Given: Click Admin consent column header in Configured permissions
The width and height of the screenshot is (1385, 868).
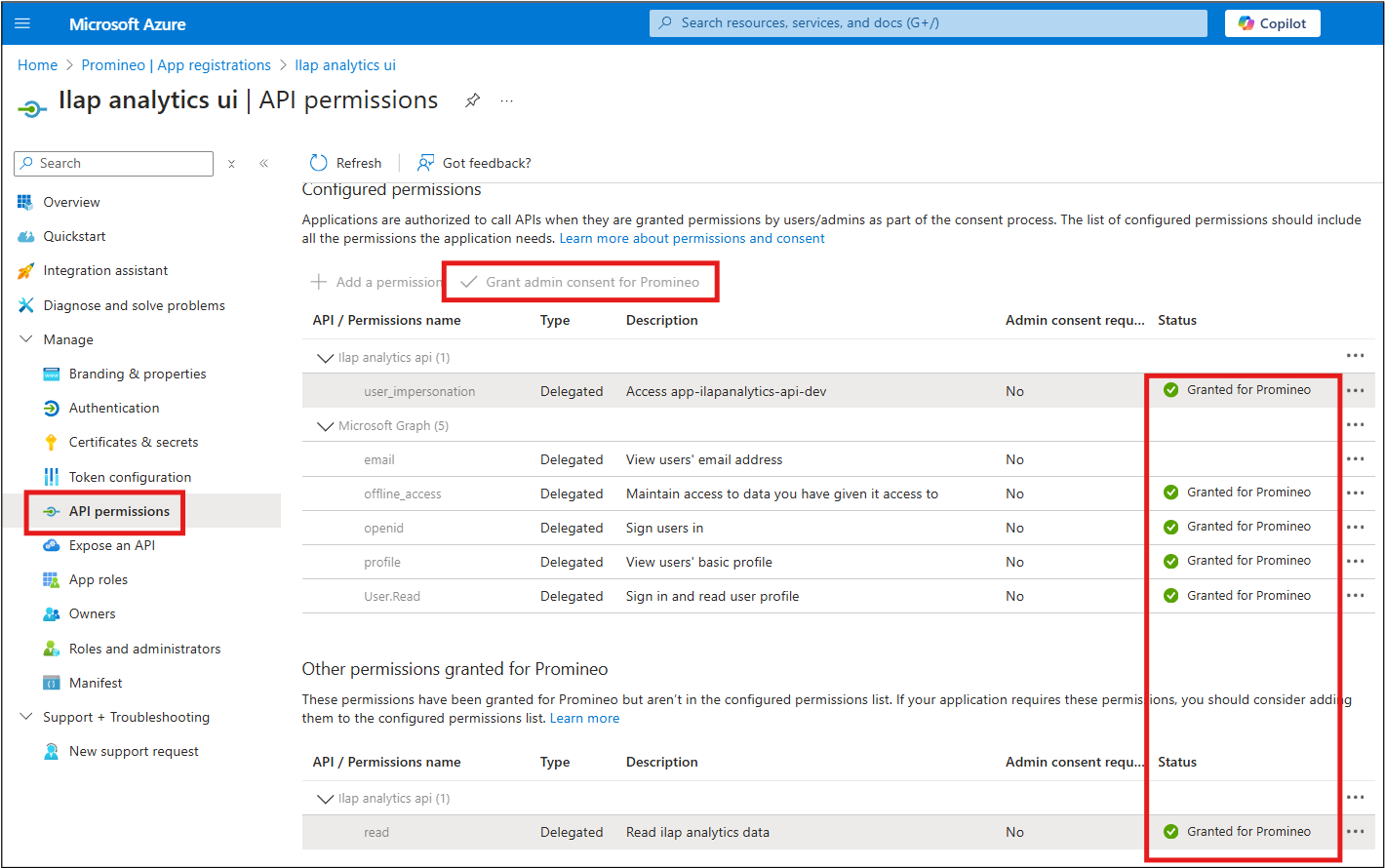Looking at the screenshot, I should [x=1075, y=320].
